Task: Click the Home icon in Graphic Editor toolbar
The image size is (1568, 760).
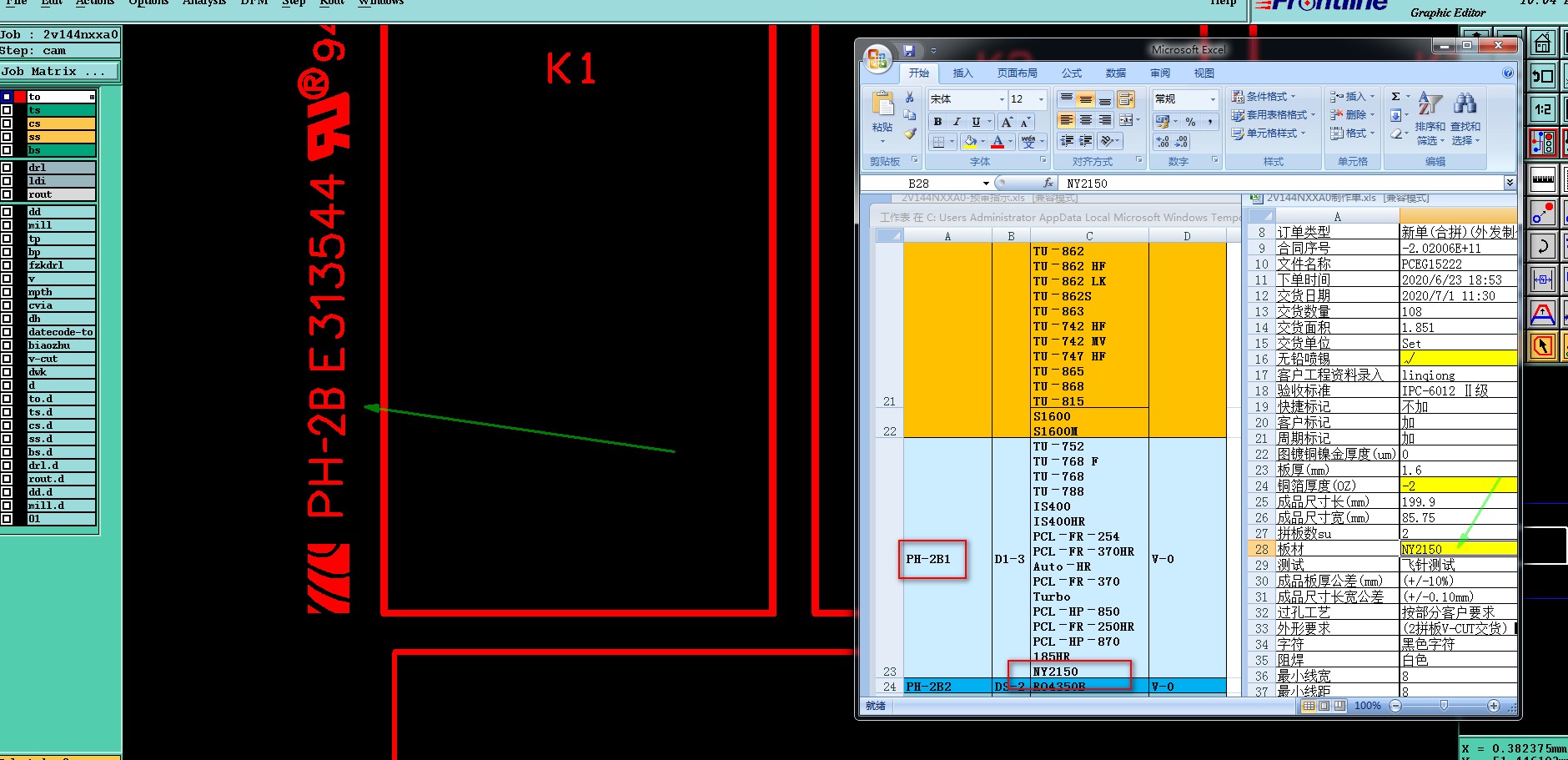Action: [x=1543, y=43]
